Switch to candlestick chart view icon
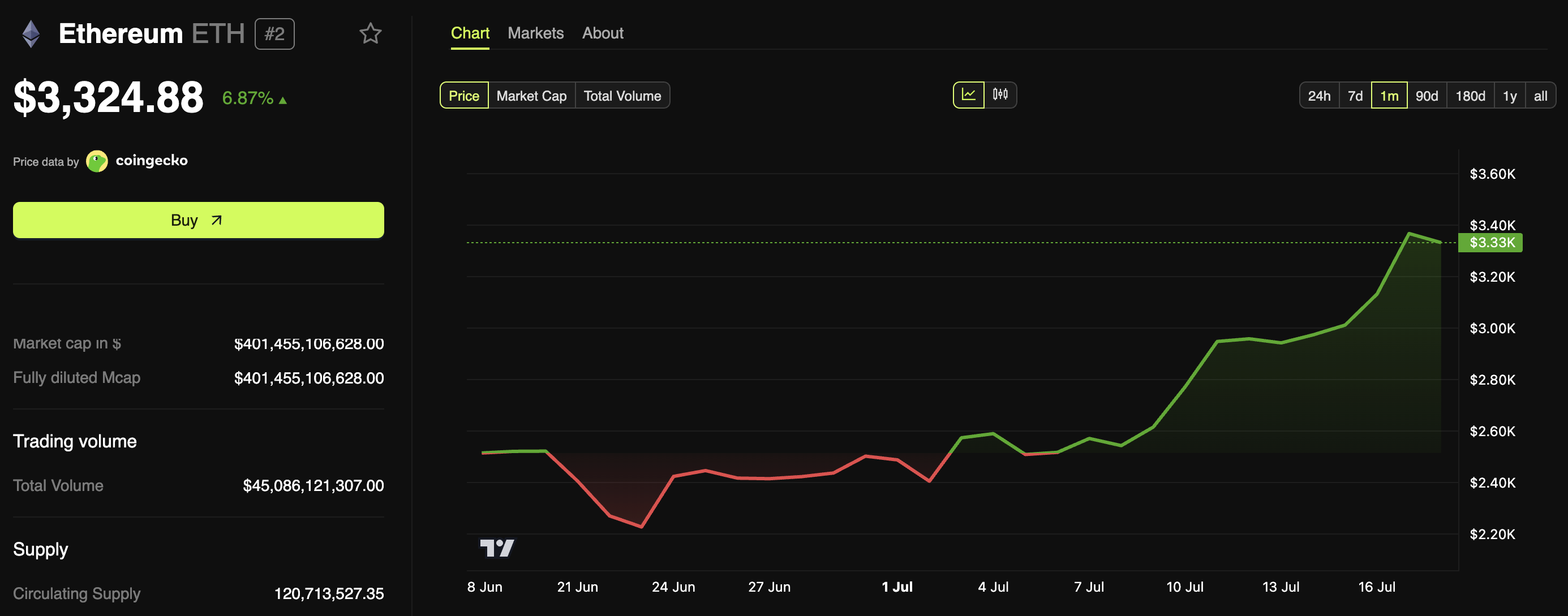The height and width of the screenshot is (616, 1568). pyautogui.click(x=999, y=95)
